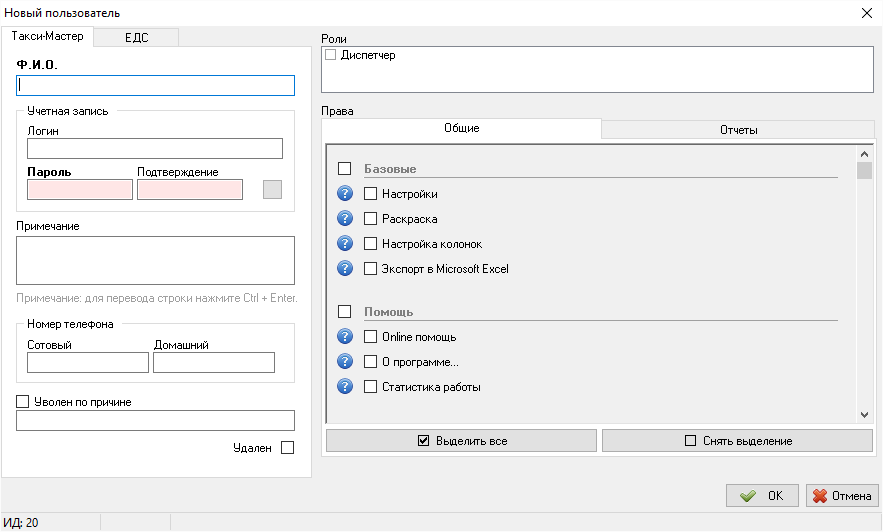Click help icon next to Настройки
The image size is (883, 532).
pos(346,194)
